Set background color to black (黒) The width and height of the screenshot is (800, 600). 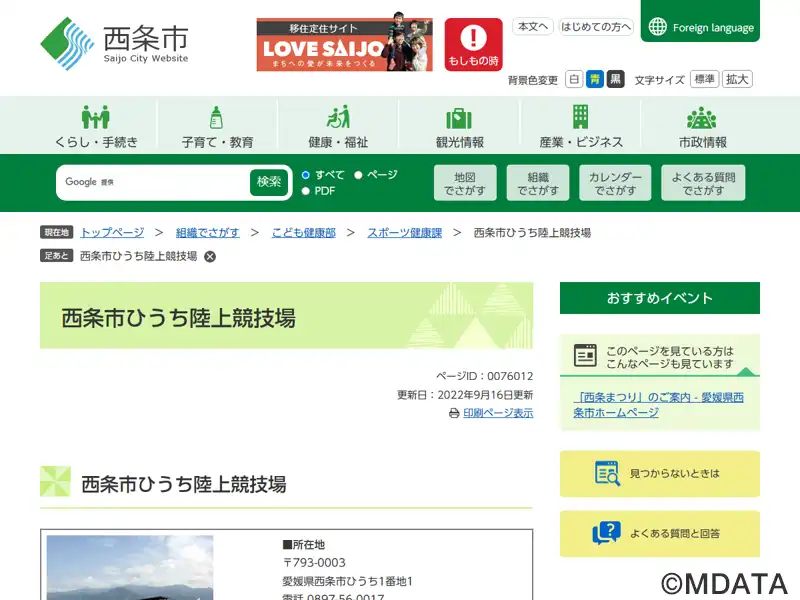coord(615,79)
